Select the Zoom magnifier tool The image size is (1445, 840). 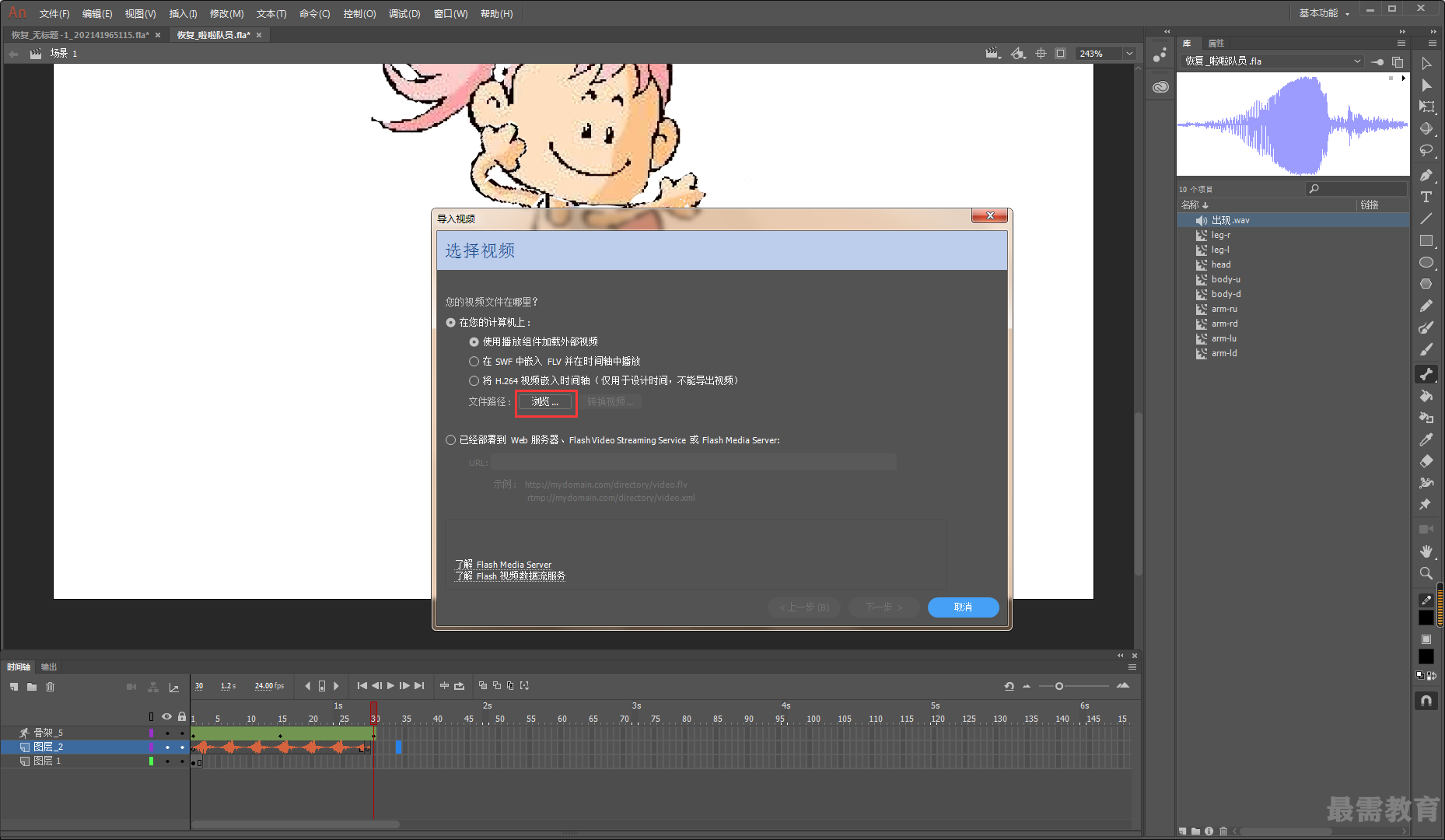click(1426, 573)
